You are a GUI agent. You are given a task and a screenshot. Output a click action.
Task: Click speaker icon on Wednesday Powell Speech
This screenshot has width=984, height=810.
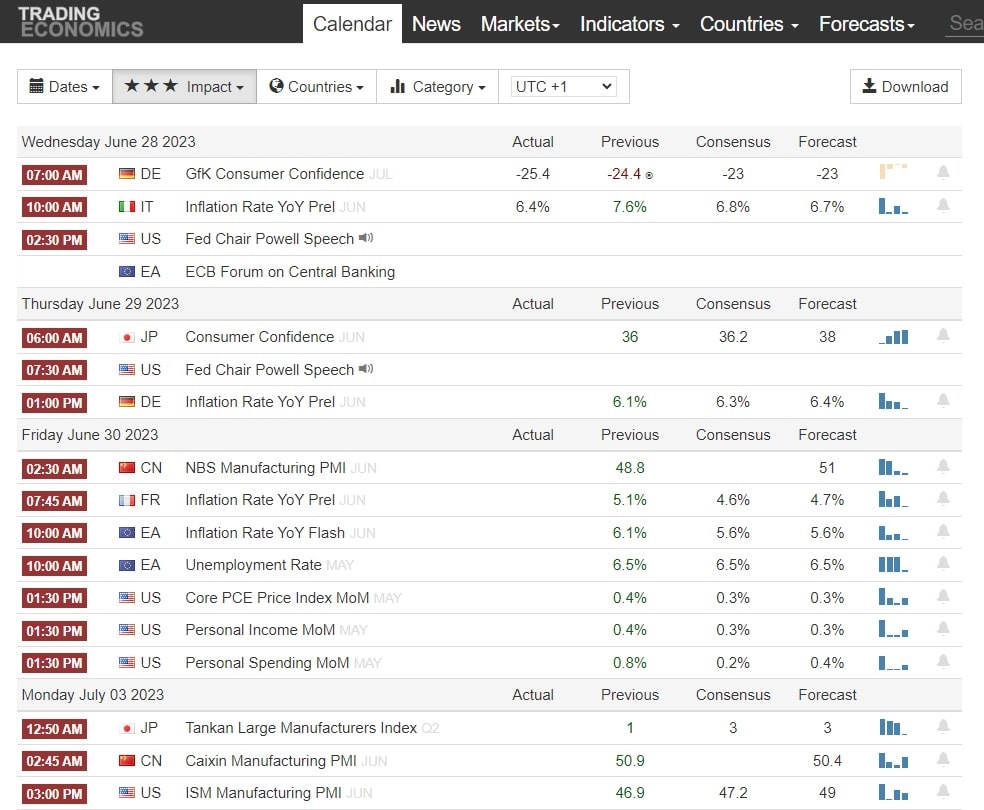coord(366,238)
